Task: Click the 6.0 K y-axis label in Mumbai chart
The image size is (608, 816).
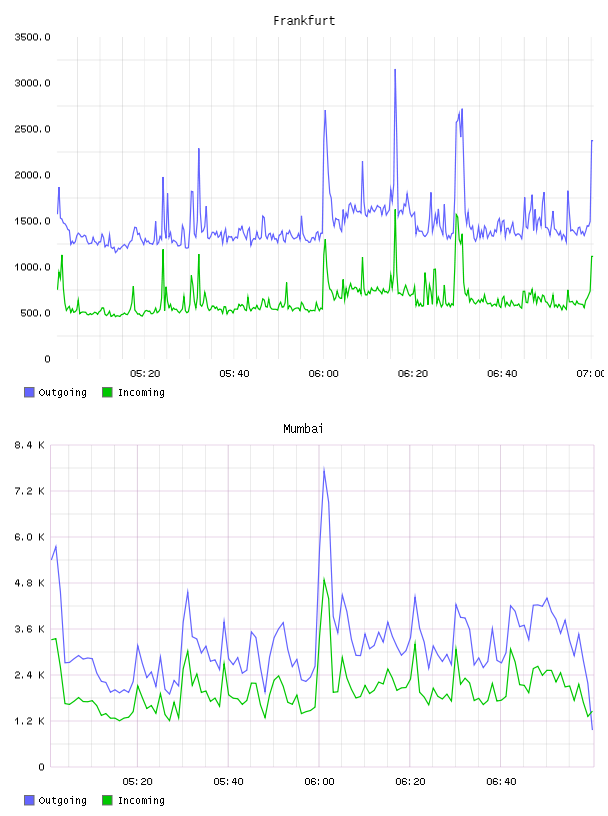Action: (30, 537)
